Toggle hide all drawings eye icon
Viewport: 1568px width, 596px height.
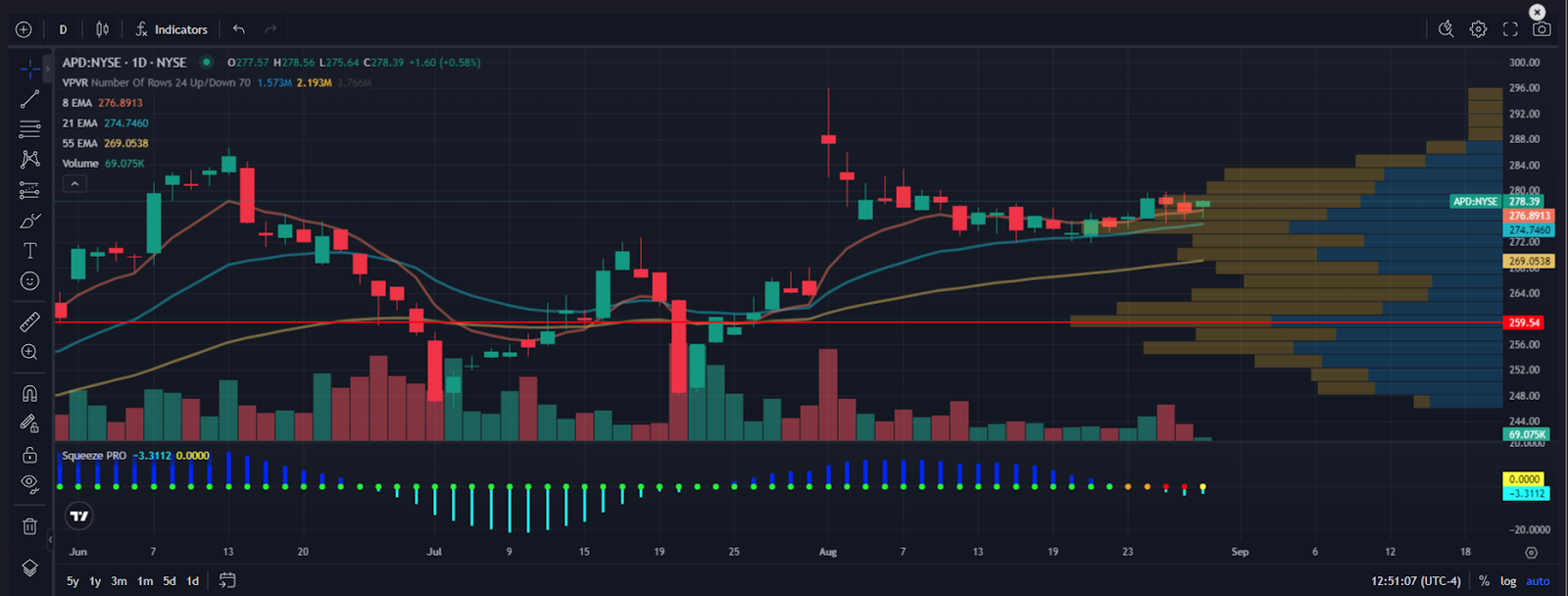(30, 484)
